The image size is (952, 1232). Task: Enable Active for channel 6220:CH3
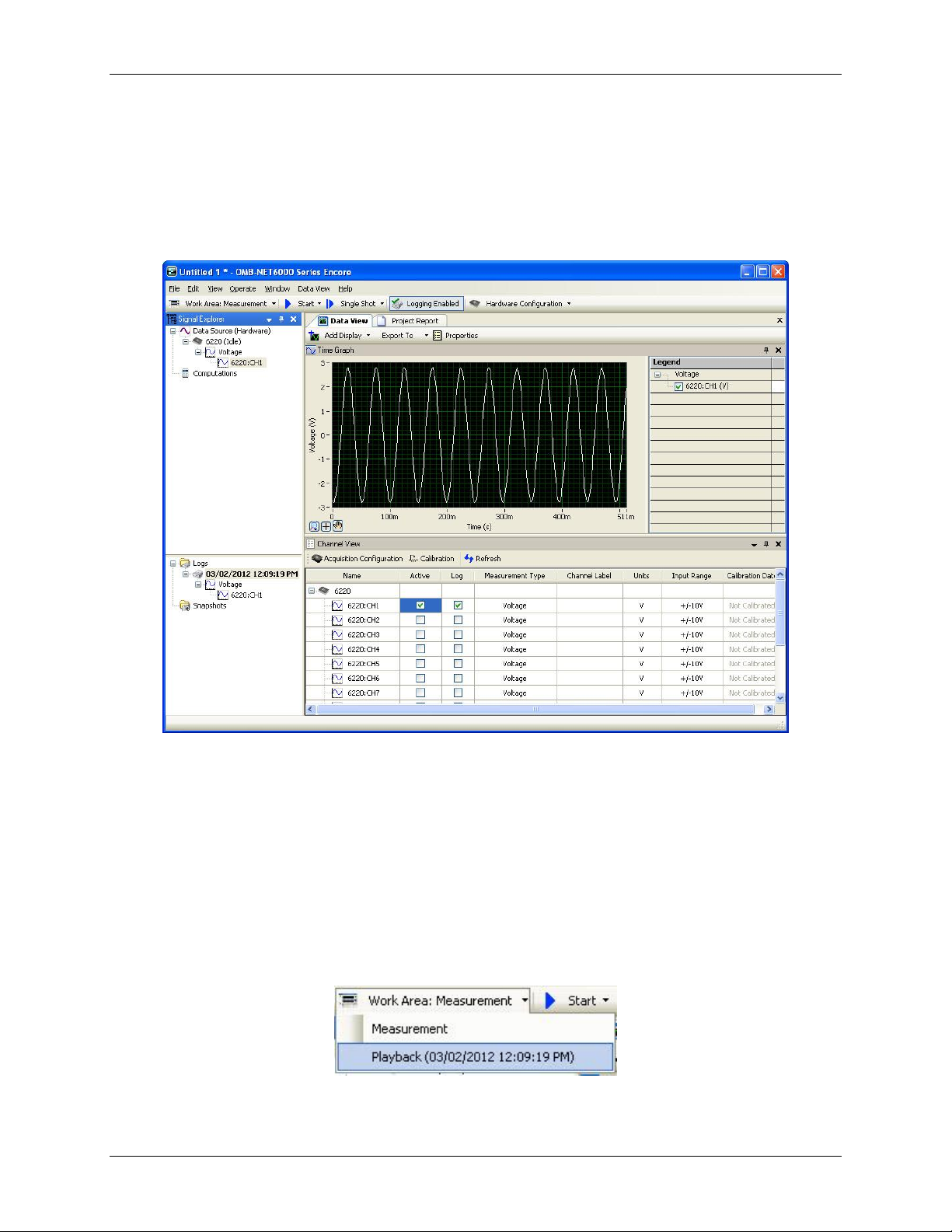click(420, 634)
